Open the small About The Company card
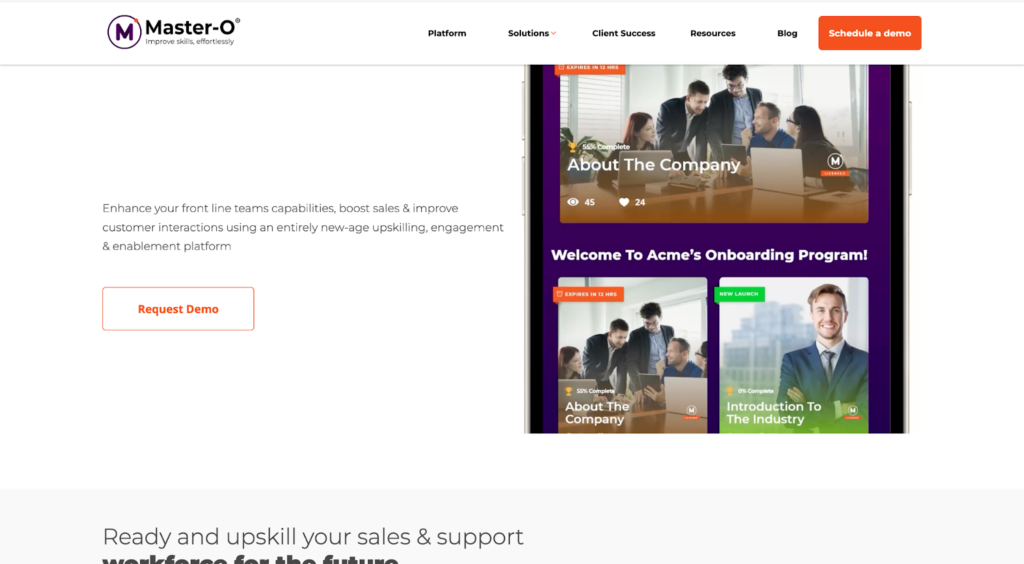This screenshot has height=564, width=1024. click(x=632, y=355)
